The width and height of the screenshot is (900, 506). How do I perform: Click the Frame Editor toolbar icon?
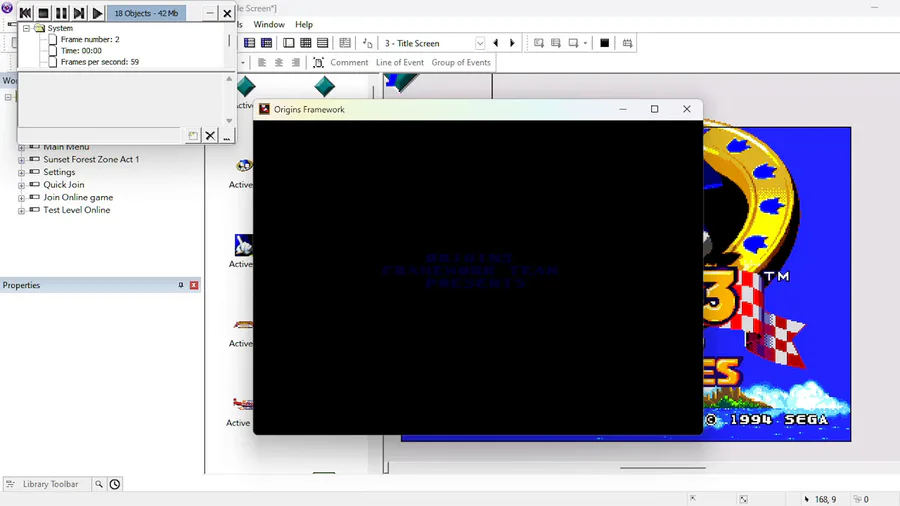tap(288, 43)
